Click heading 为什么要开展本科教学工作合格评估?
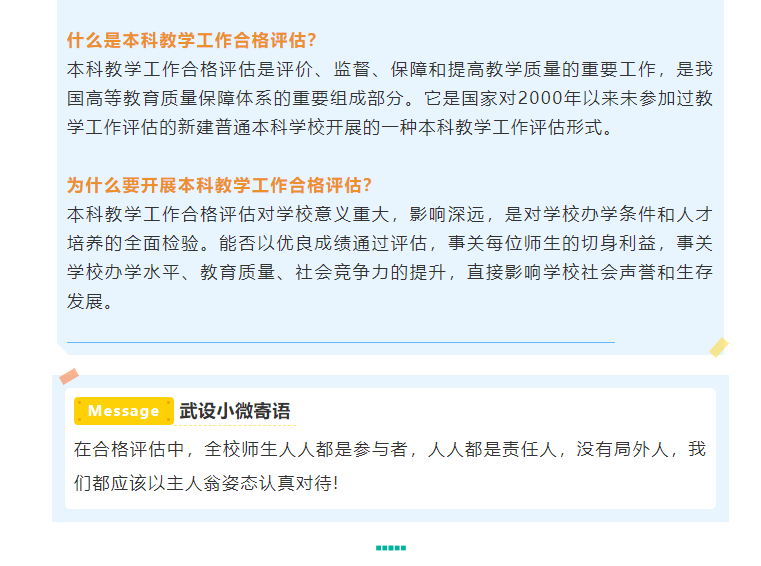 (x=219, y=185)
